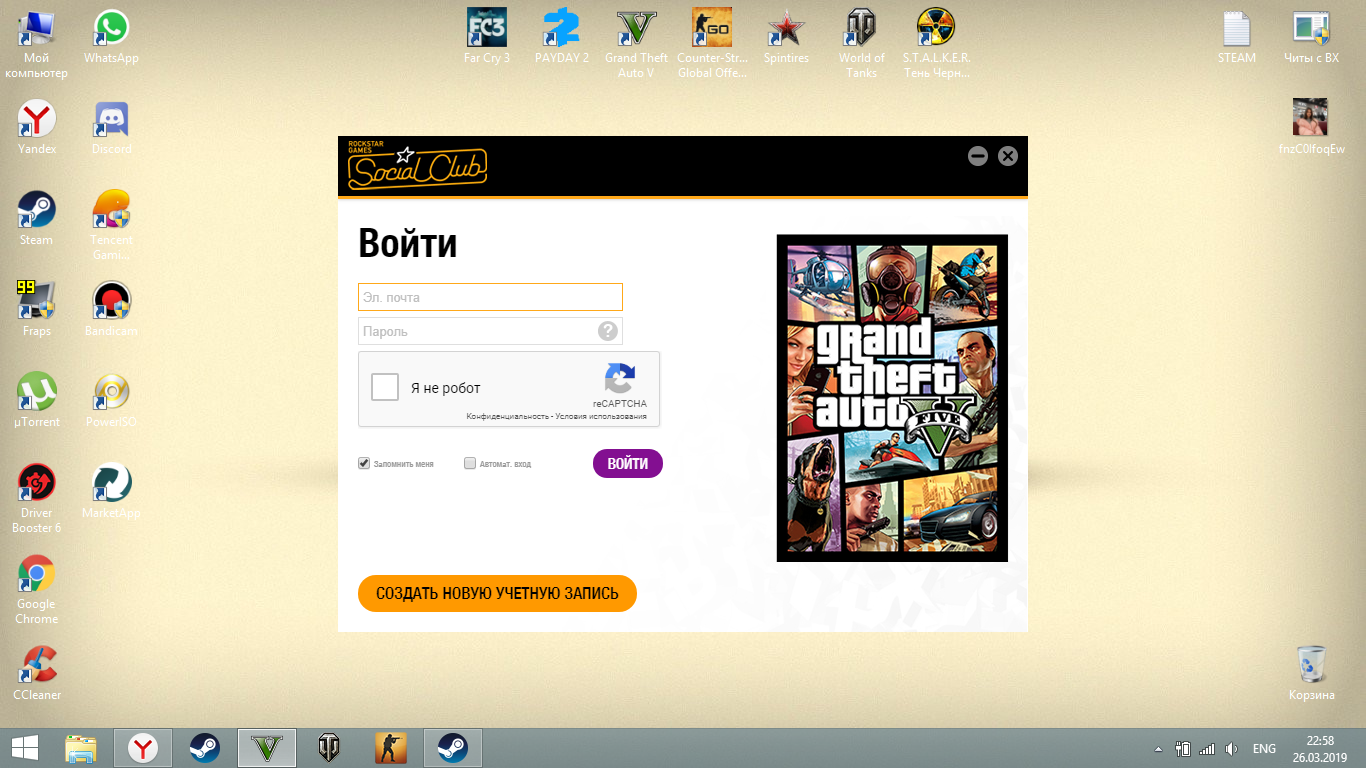The image size is (1366, 768).
Task: Open the first Steam taskbar button
Action: [x=204, y=747]
